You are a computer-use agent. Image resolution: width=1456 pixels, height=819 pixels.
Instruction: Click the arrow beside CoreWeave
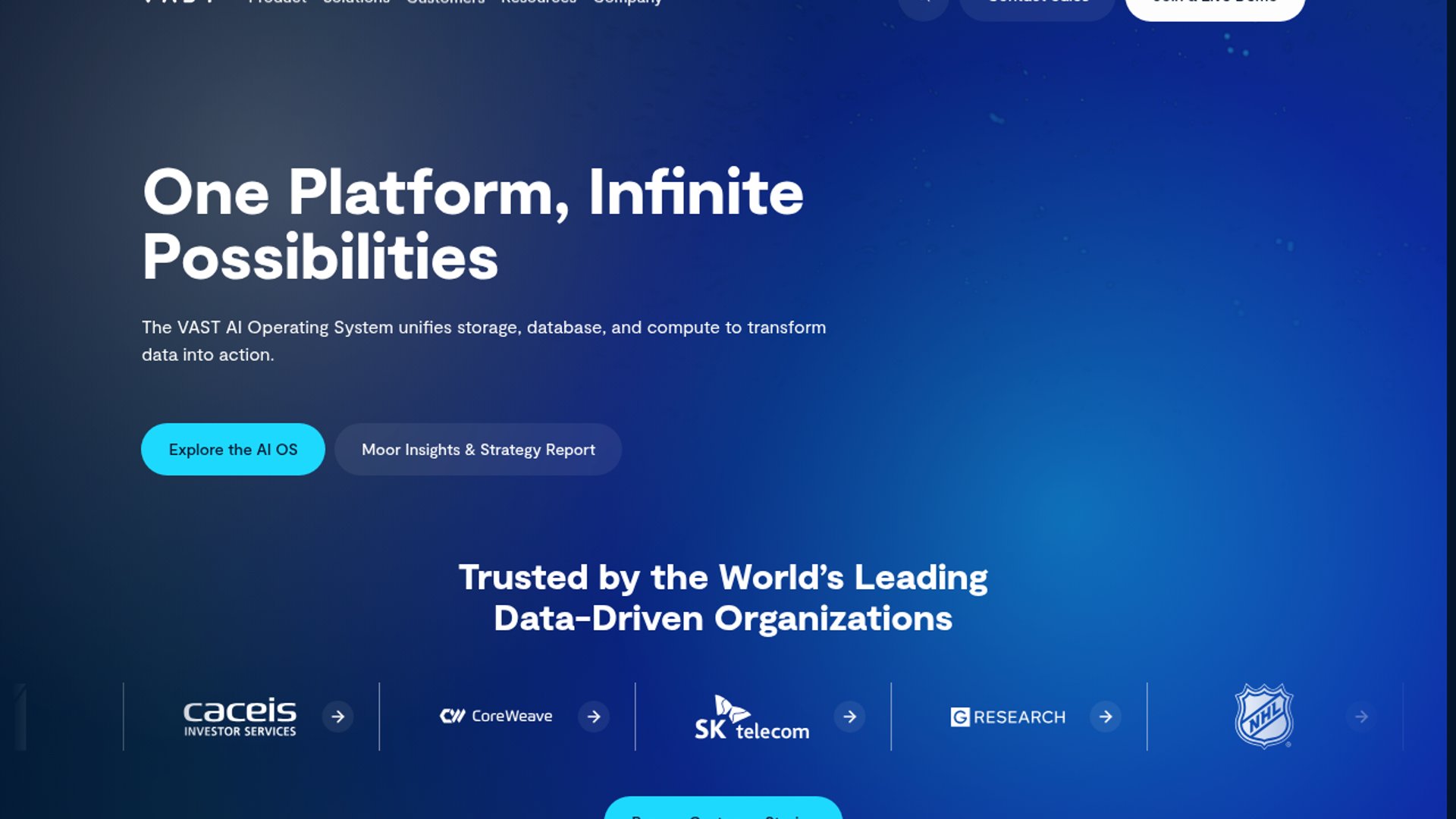click(594, 717)
